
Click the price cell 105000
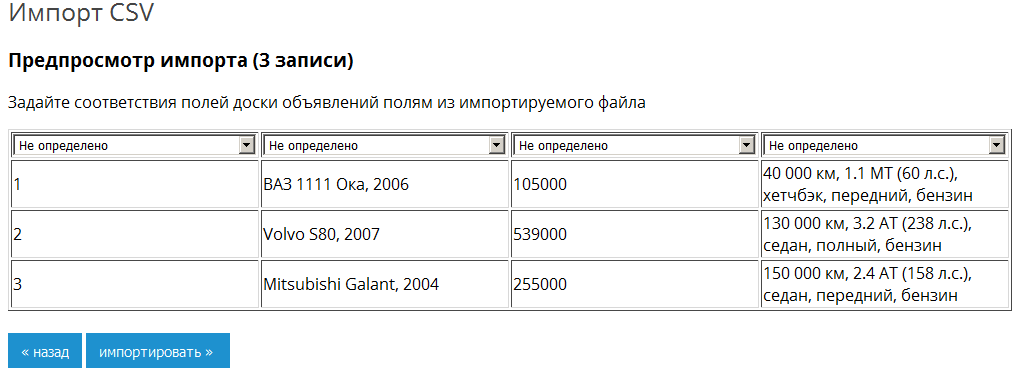tap(635, 184)
